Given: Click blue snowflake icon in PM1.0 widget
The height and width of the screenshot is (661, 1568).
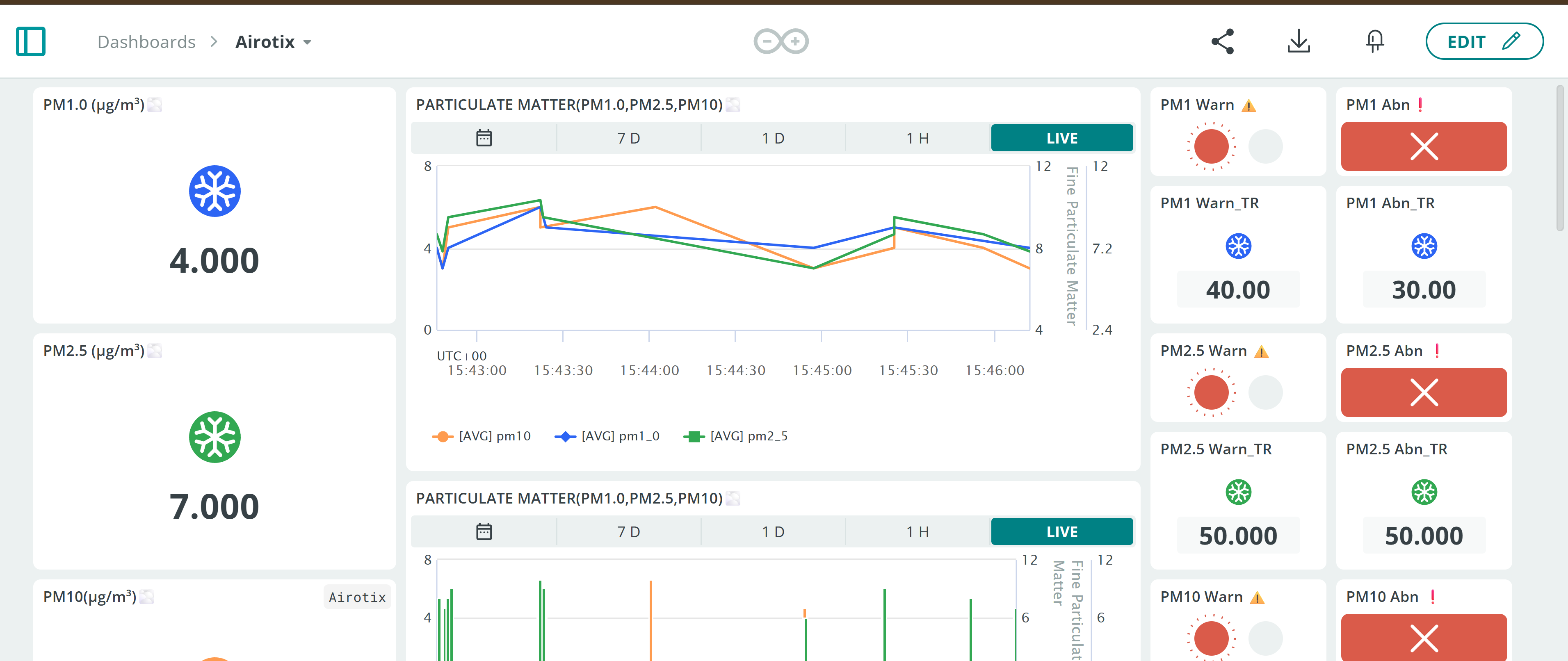Looking at the screenshot, I should pyautogui.click(x=214, y=191).
